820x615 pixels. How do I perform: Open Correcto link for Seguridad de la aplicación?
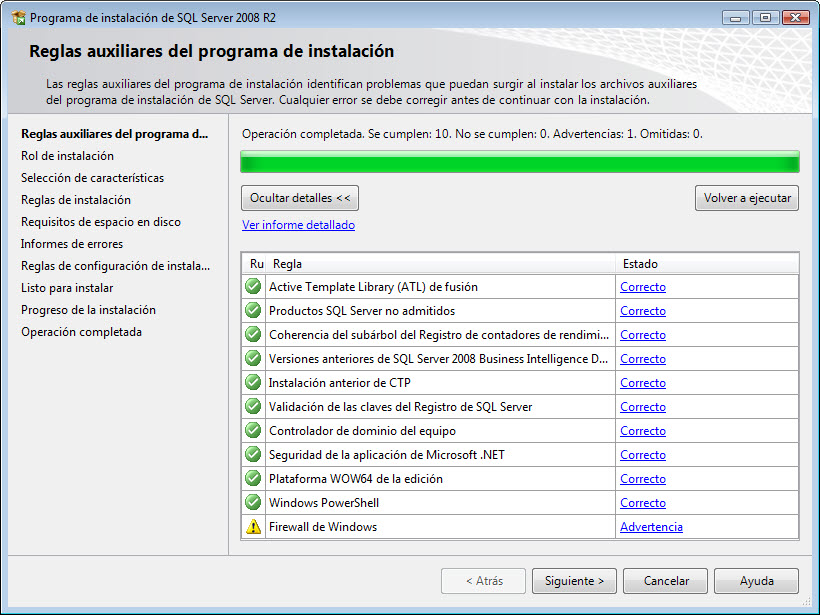pyautogui.click(x=643, y=455)
